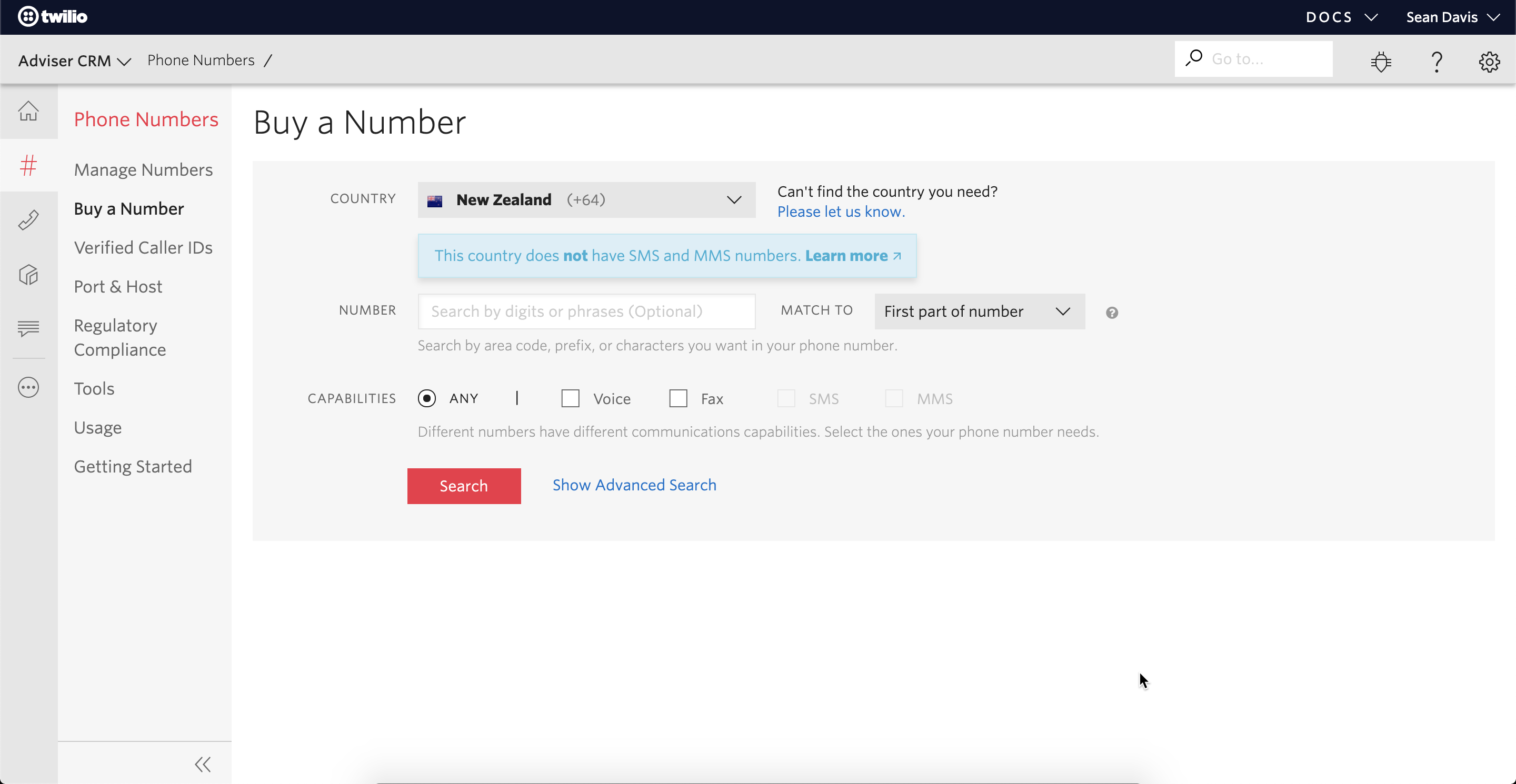1516x784 pixels.
Task: Click Match To help tooltip icon
Action: [1112, 313]
